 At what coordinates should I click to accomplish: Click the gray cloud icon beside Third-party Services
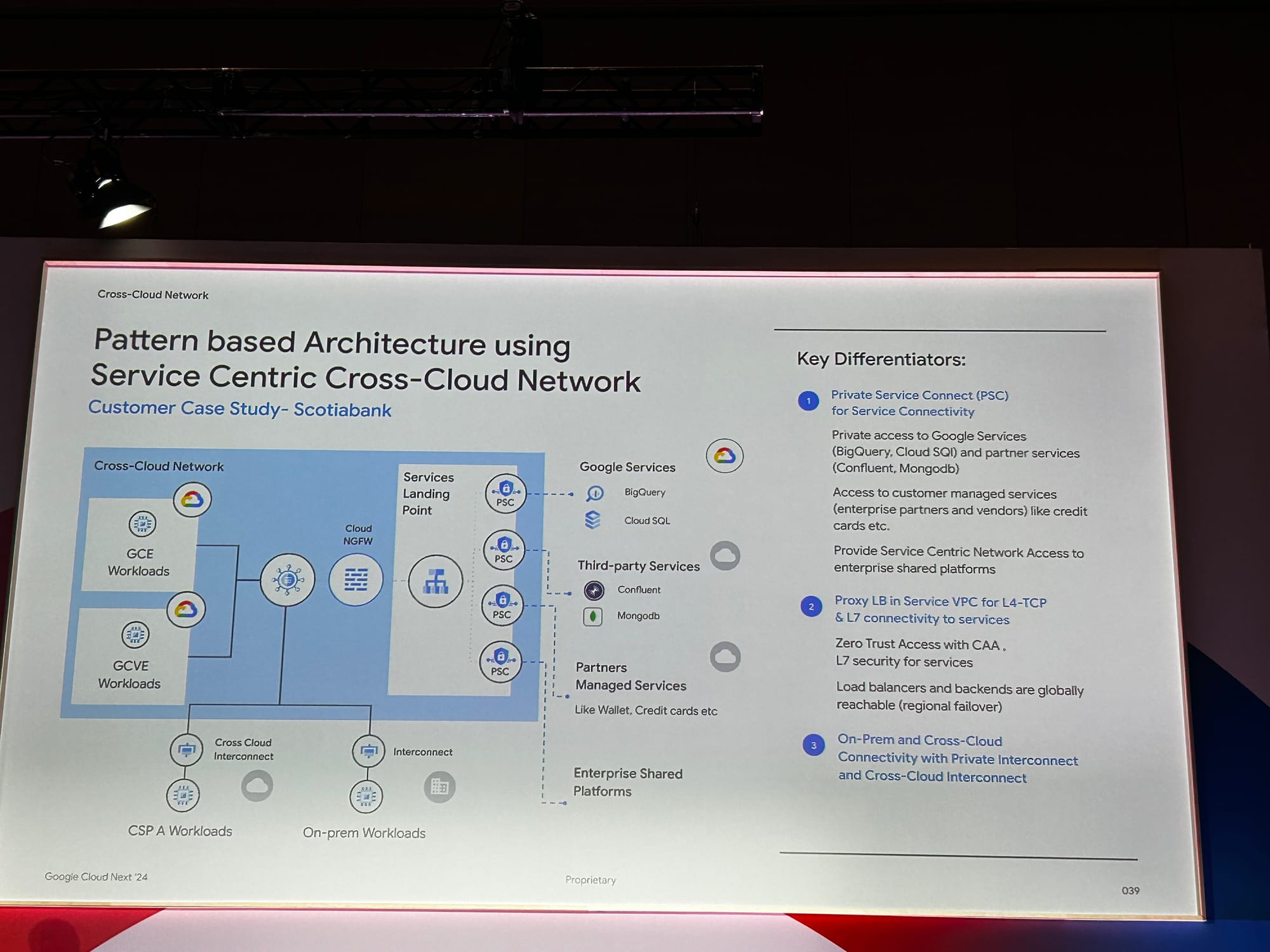[725, 556]
